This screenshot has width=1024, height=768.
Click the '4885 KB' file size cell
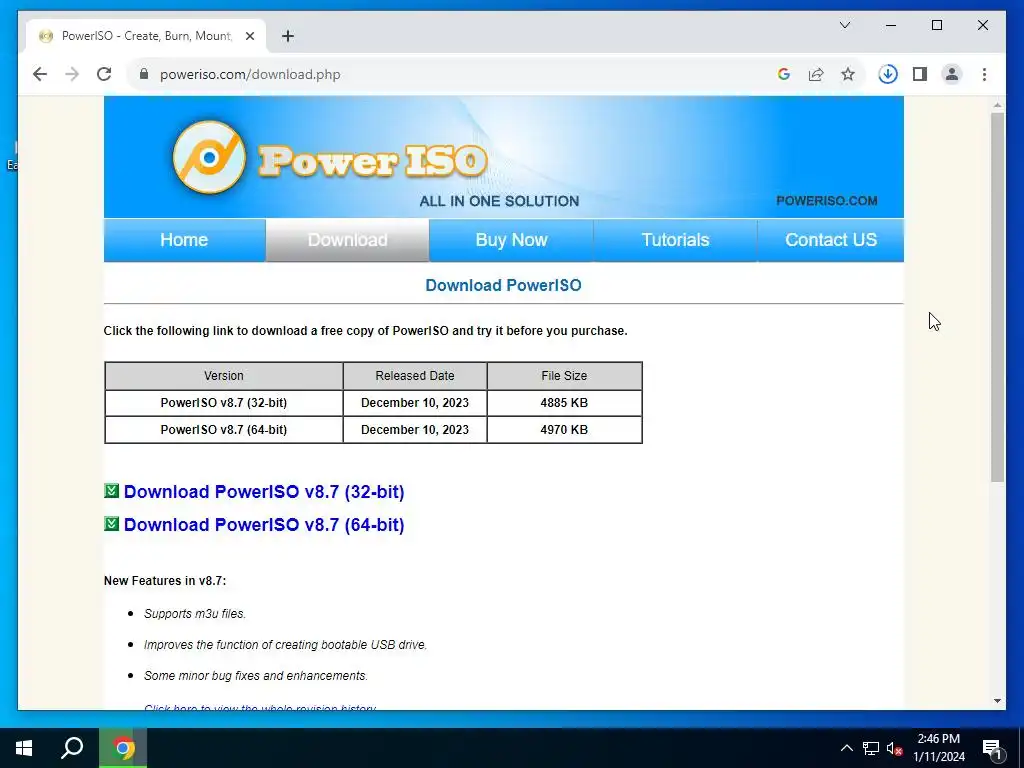pos(564,403)
